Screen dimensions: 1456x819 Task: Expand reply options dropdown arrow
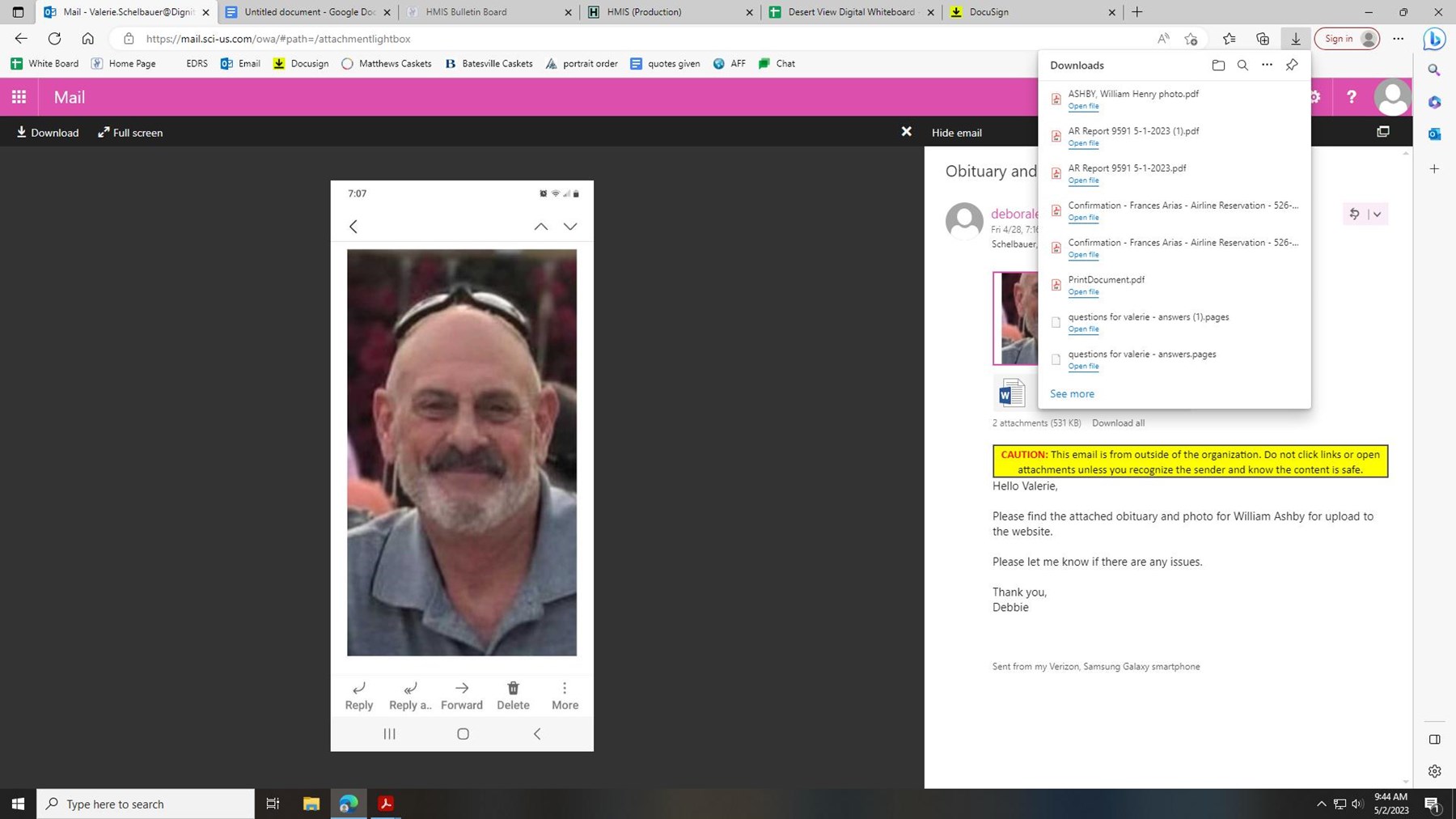(x=1377, y=214)
